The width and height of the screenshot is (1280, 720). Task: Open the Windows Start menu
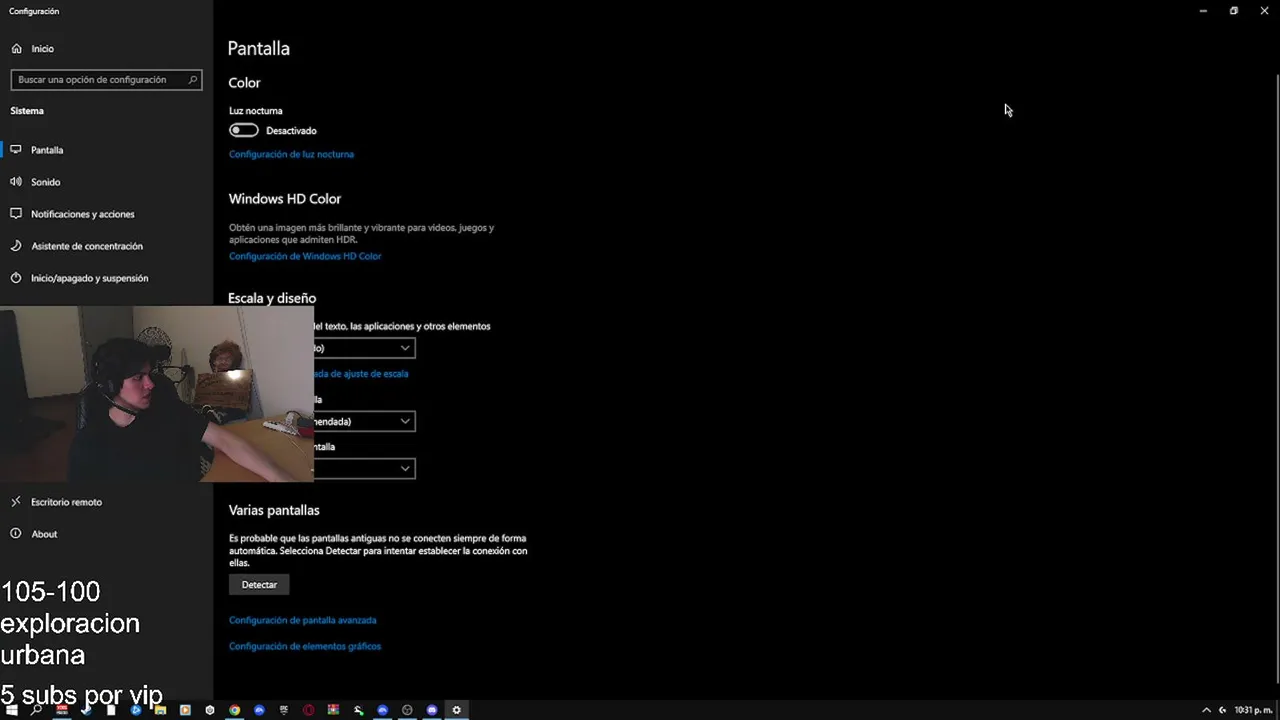(12, 710)
